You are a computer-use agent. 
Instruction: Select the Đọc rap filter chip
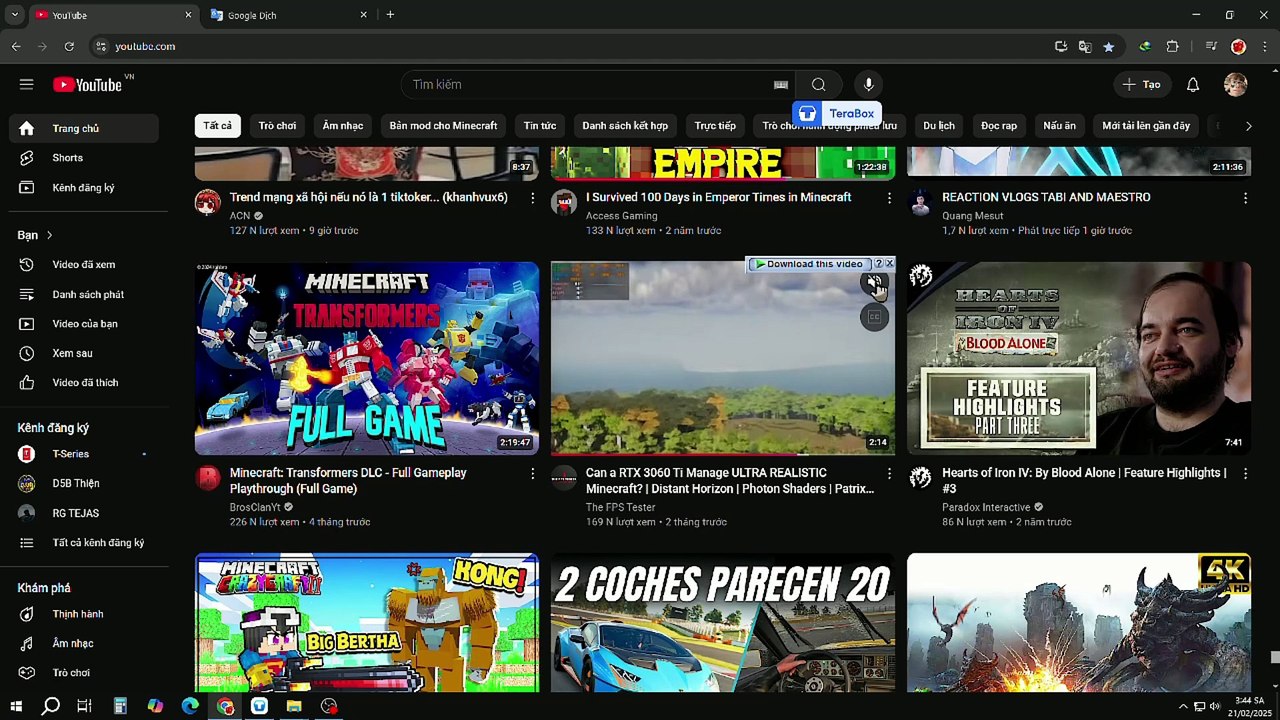(999, 126)
